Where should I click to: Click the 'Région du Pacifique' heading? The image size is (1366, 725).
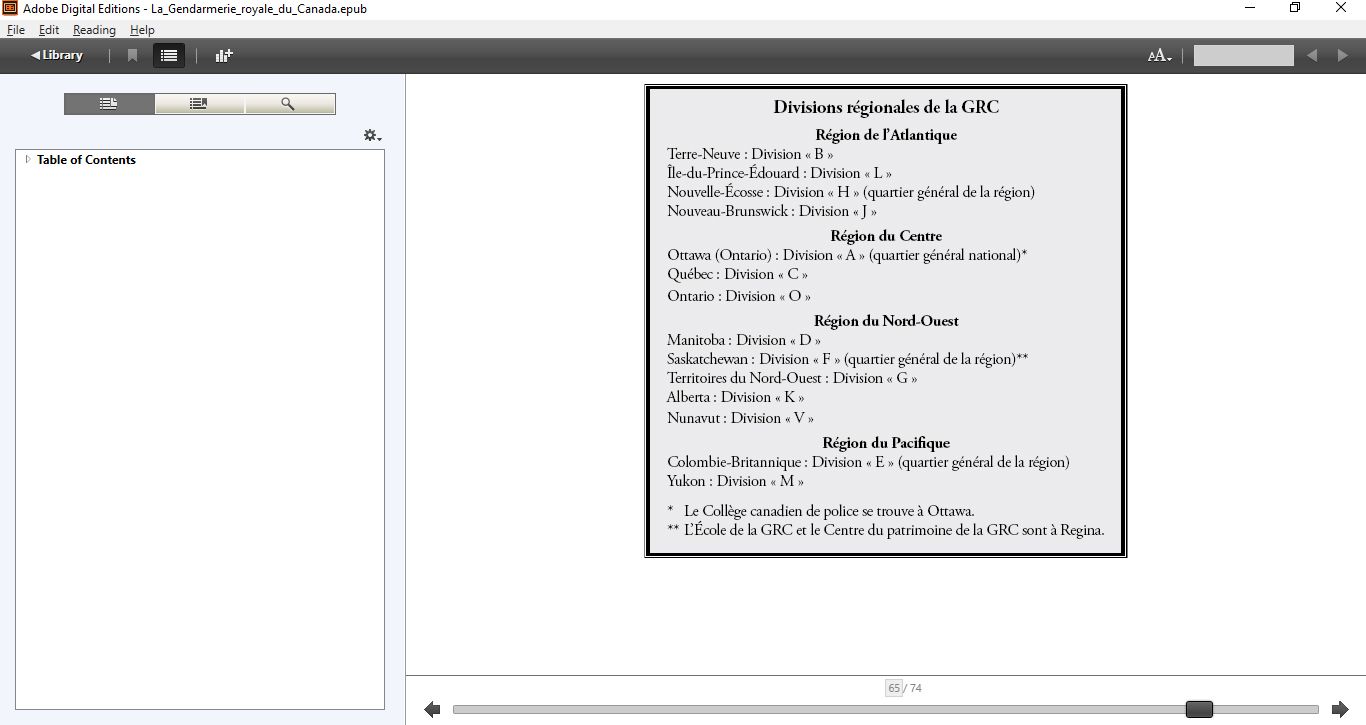click(886, 443)
